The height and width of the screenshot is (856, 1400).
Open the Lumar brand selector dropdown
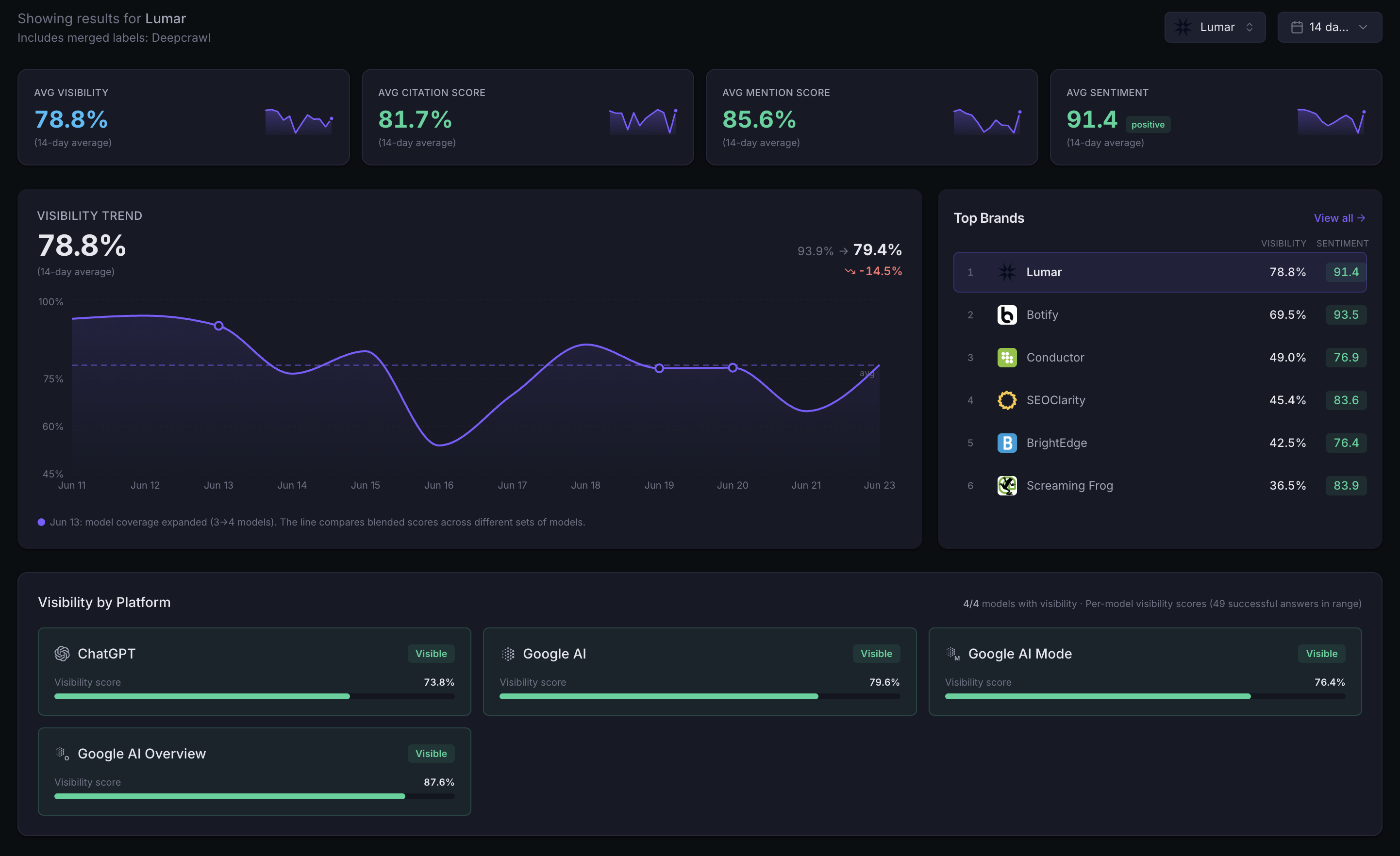(1215, 27)
